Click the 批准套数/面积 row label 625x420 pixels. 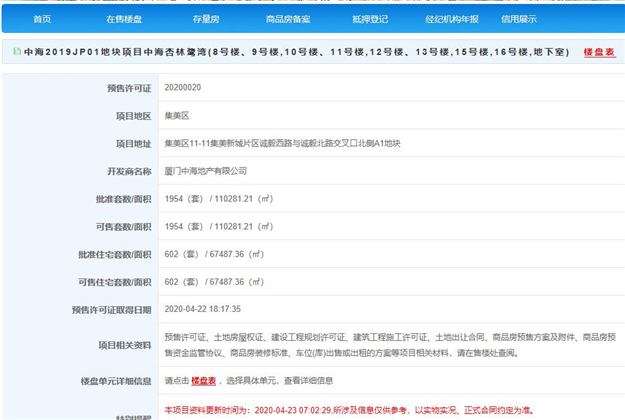(124, 199)
